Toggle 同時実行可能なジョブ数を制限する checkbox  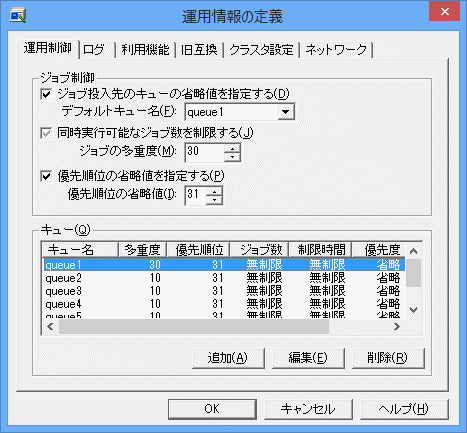click(46, 133)
